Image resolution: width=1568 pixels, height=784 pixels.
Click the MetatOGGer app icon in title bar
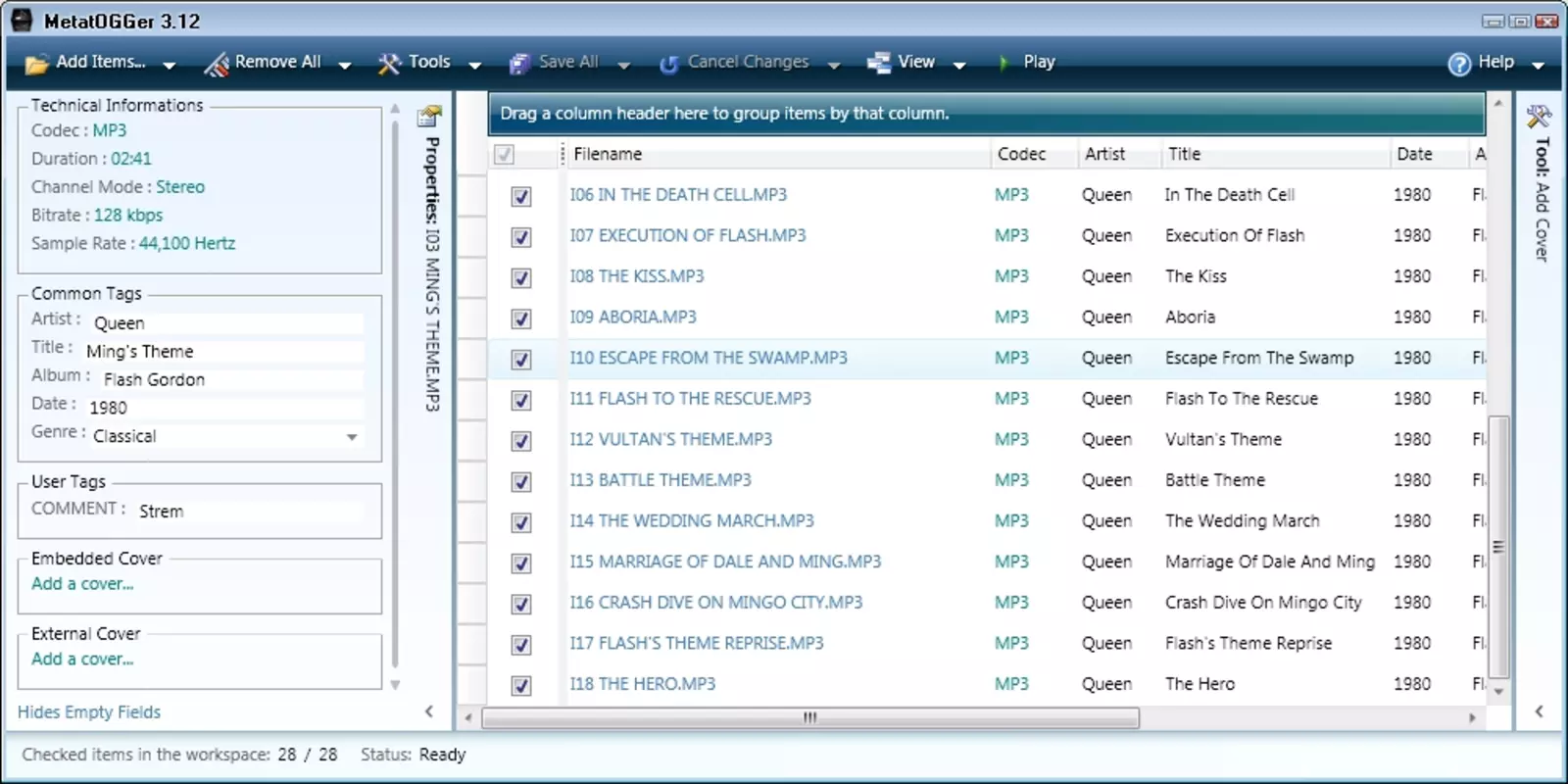tap(22, 21)
